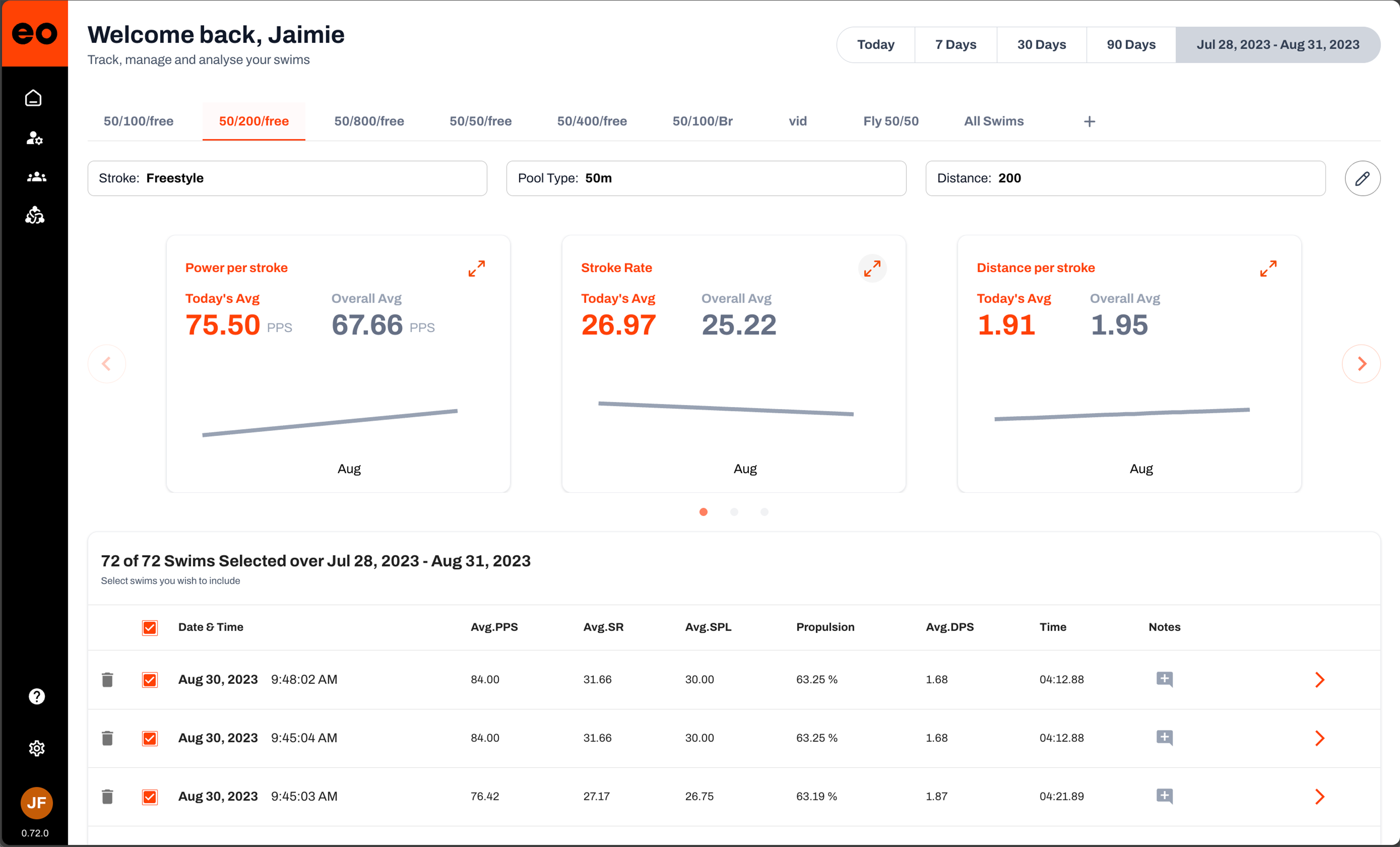Open the home icon in the sidebar
Screen dimensions: 1400x847
(x=34, y=98)
